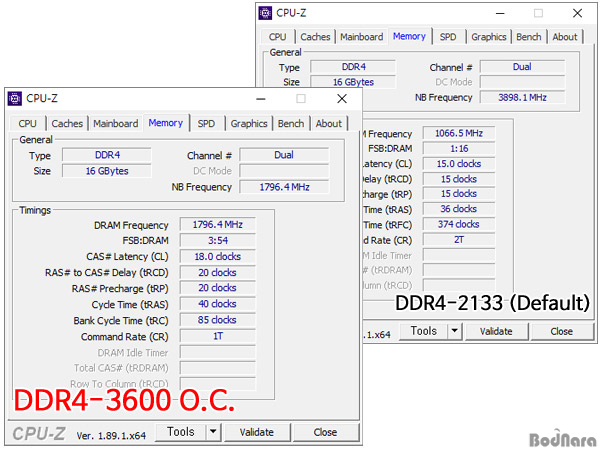Click empty DRAM Idle Timer field in front window
The image size is (600, 450).
(217, 352)
